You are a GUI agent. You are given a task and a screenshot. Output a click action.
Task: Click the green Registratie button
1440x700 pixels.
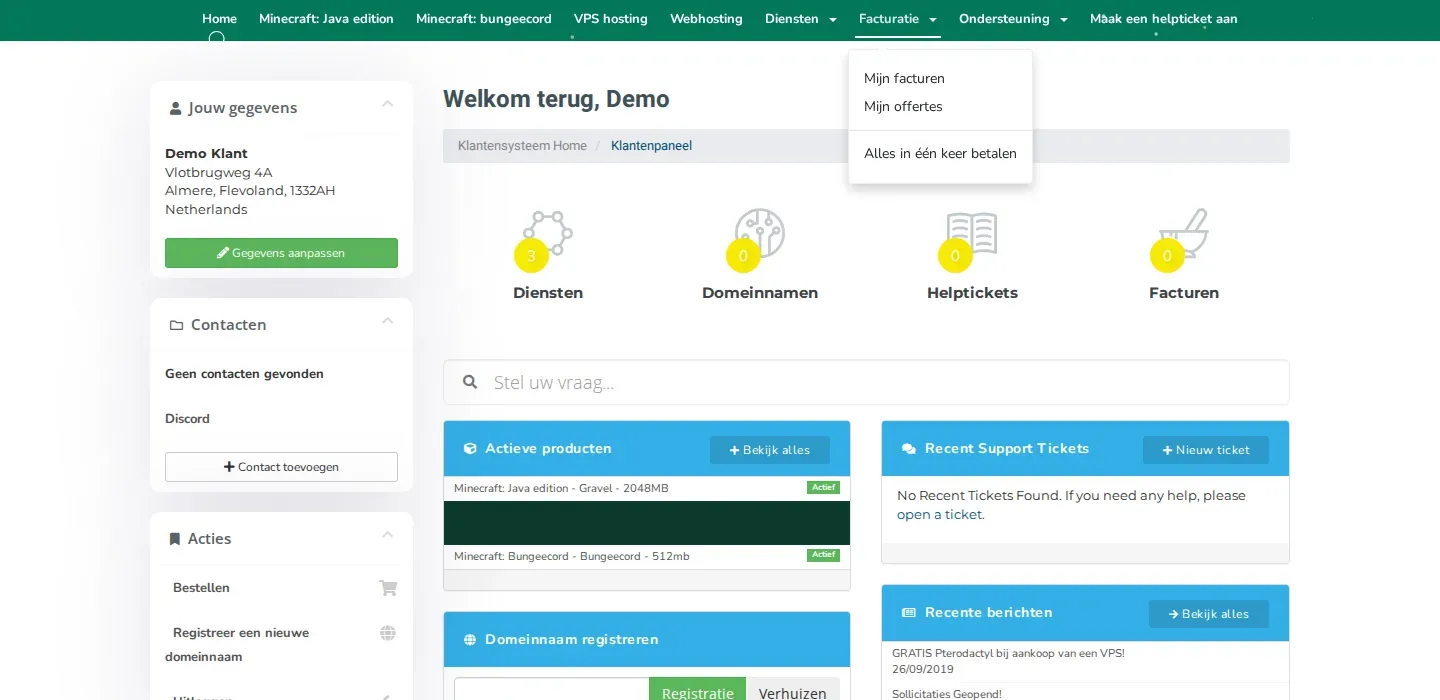coord(698,690)
